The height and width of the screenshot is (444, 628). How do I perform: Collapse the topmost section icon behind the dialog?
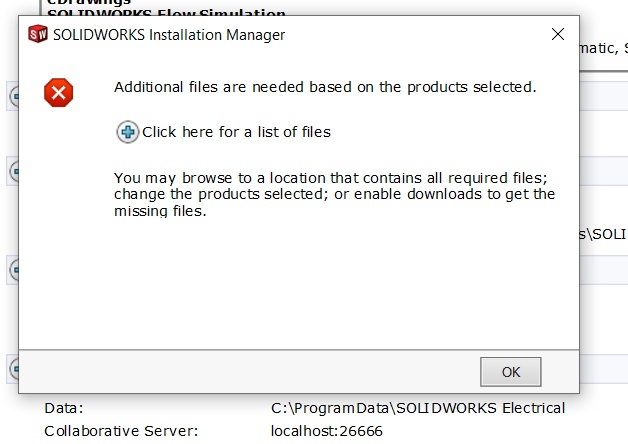coord(14,96)
